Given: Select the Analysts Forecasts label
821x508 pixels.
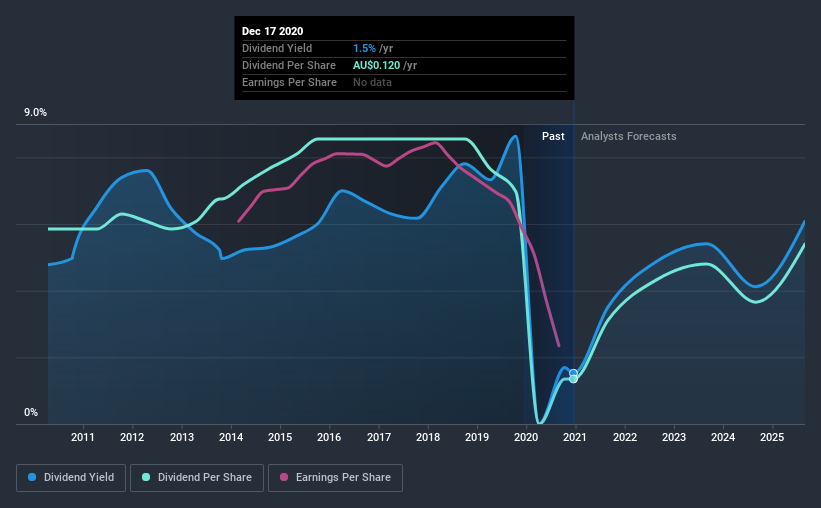Looking at the screenshot, I should tap(628, 136).
